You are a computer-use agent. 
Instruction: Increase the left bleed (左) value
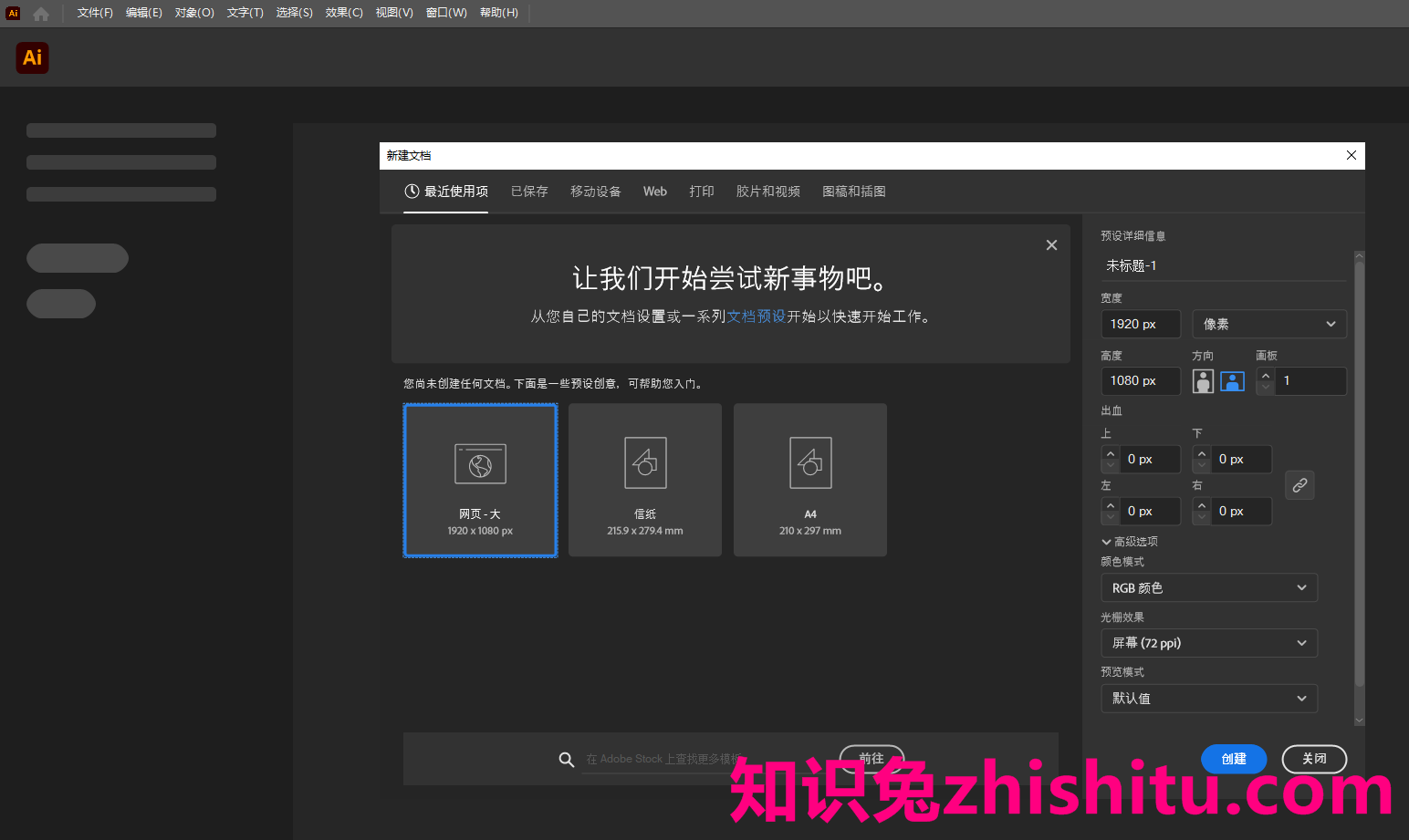1110,505
